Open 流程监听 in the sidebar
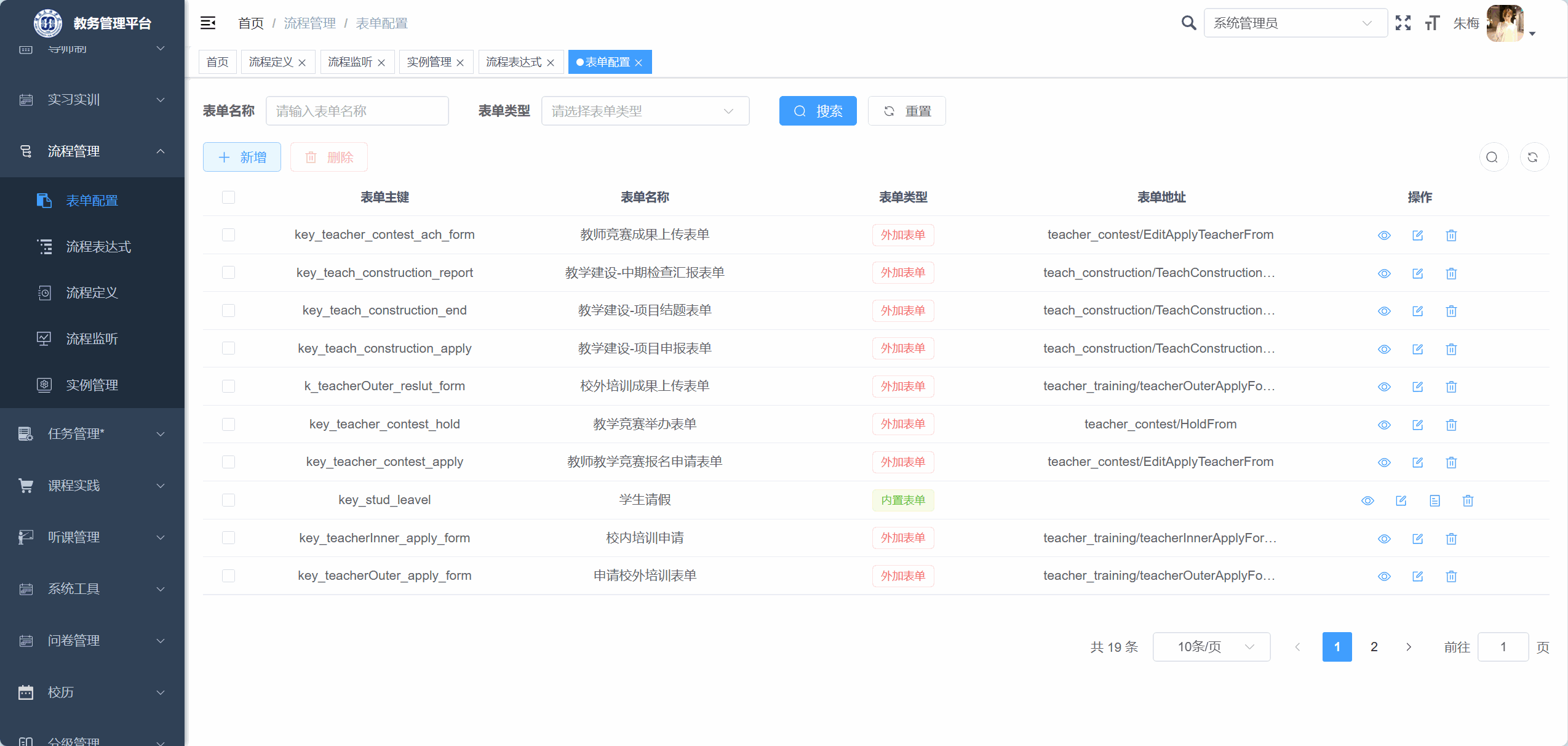 pyautogui.click(x=92, y=339)
